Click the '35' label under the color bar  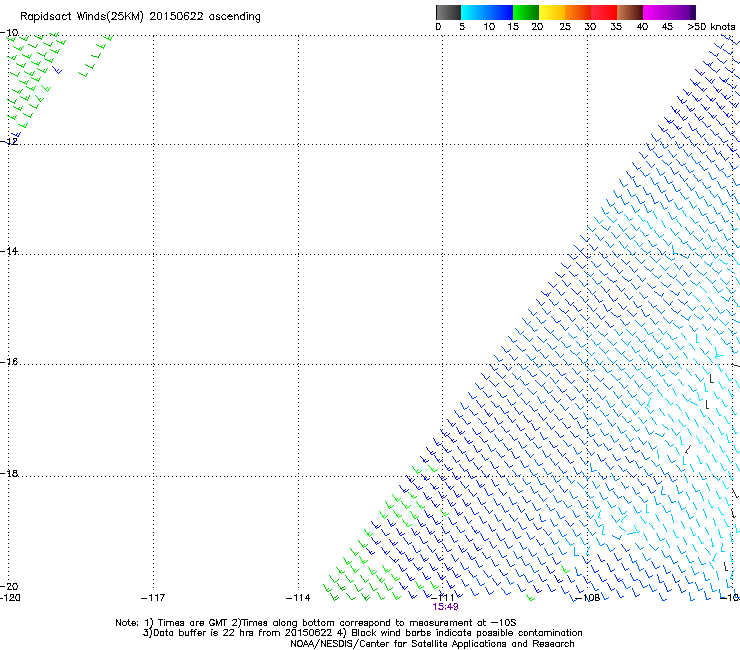coord(616,27)
